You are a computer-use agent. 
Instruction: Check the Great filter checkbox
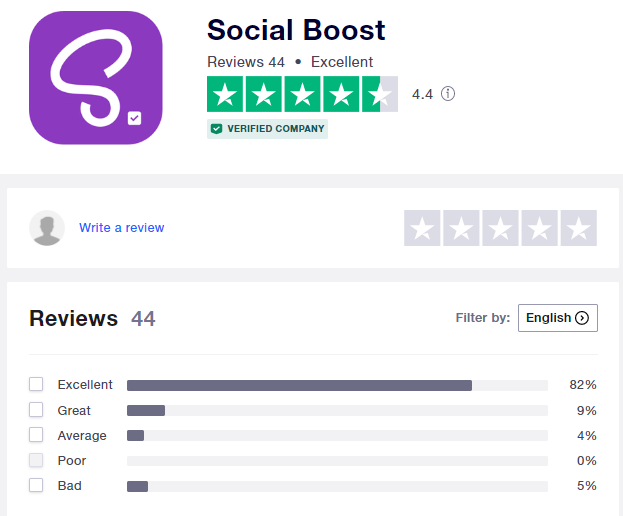click(36, 410)
